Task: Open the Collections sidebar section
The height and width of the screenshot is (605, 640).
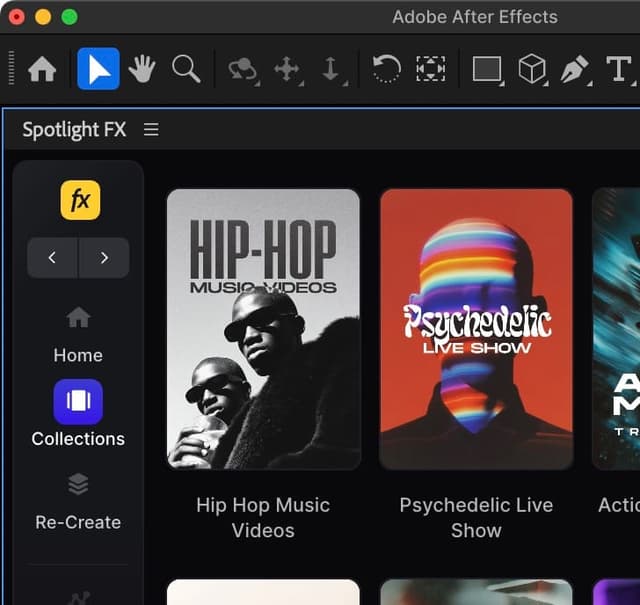Action: pos(78,414)
